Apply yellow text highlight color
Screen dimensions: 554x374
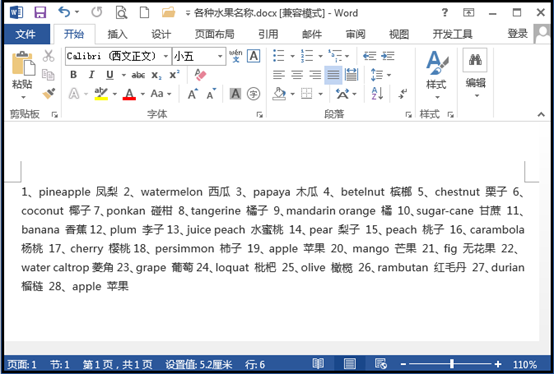(x=101, y=94)
